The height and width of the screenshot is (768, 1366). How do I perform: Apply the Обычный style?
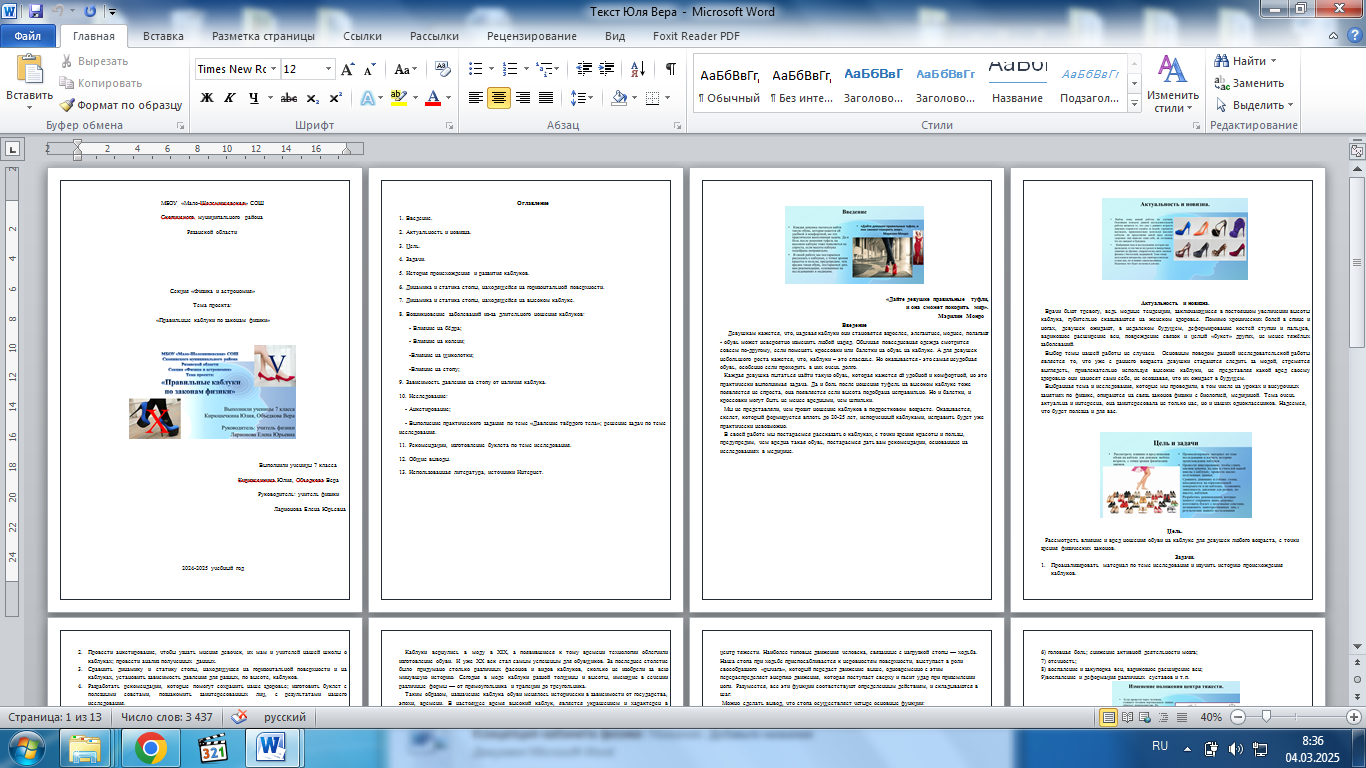coord(729,83)
